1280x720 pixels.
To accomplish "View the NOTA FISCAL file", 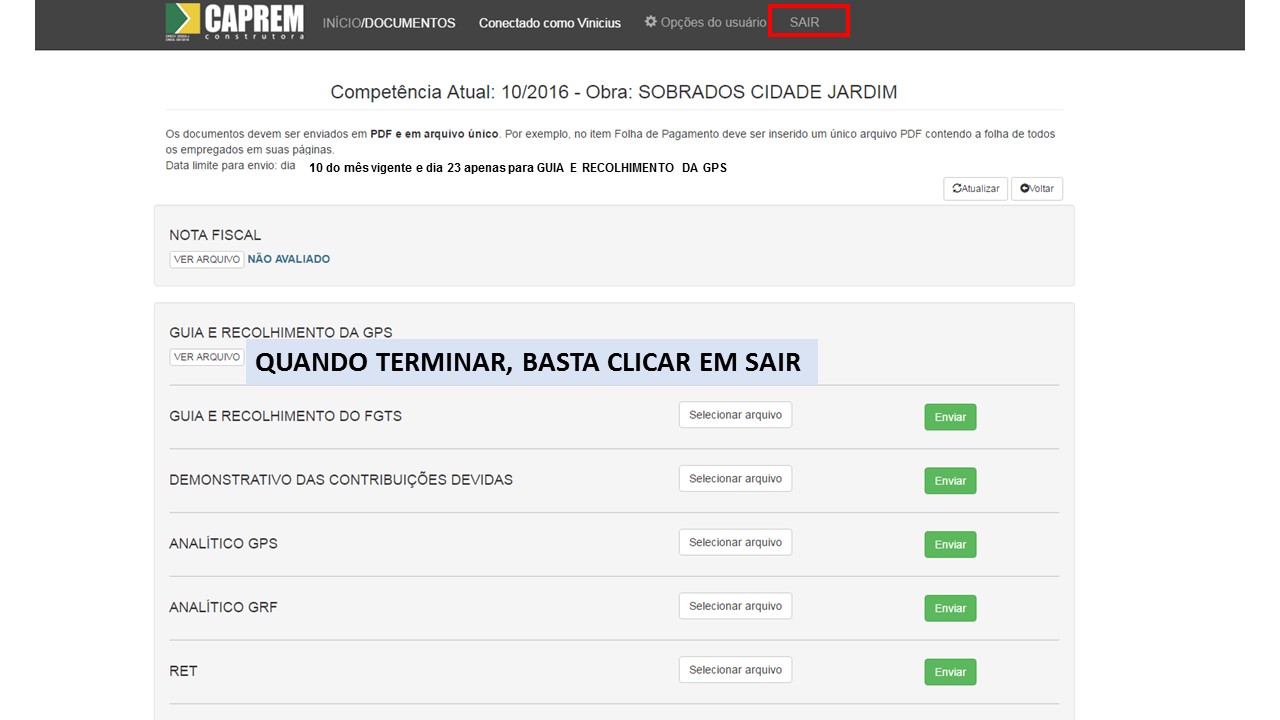I will pos(207,259).
